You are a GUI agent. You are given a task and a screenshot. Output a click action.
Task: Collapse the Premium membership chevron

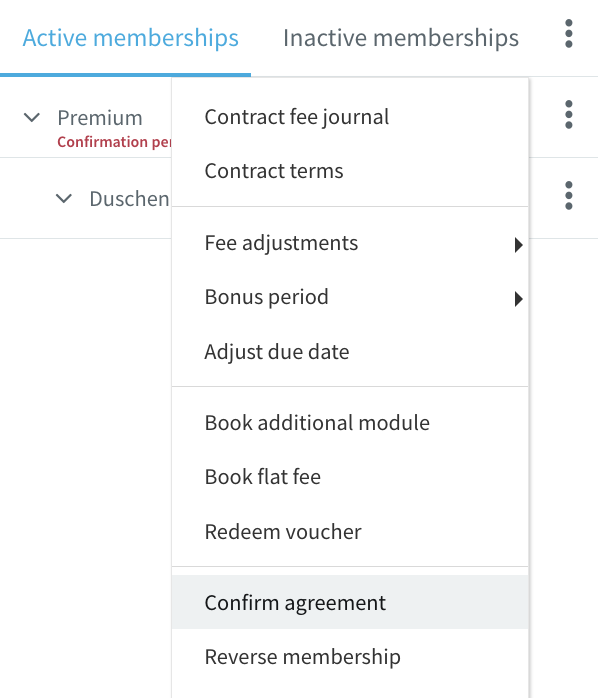[x=32, y=118]
